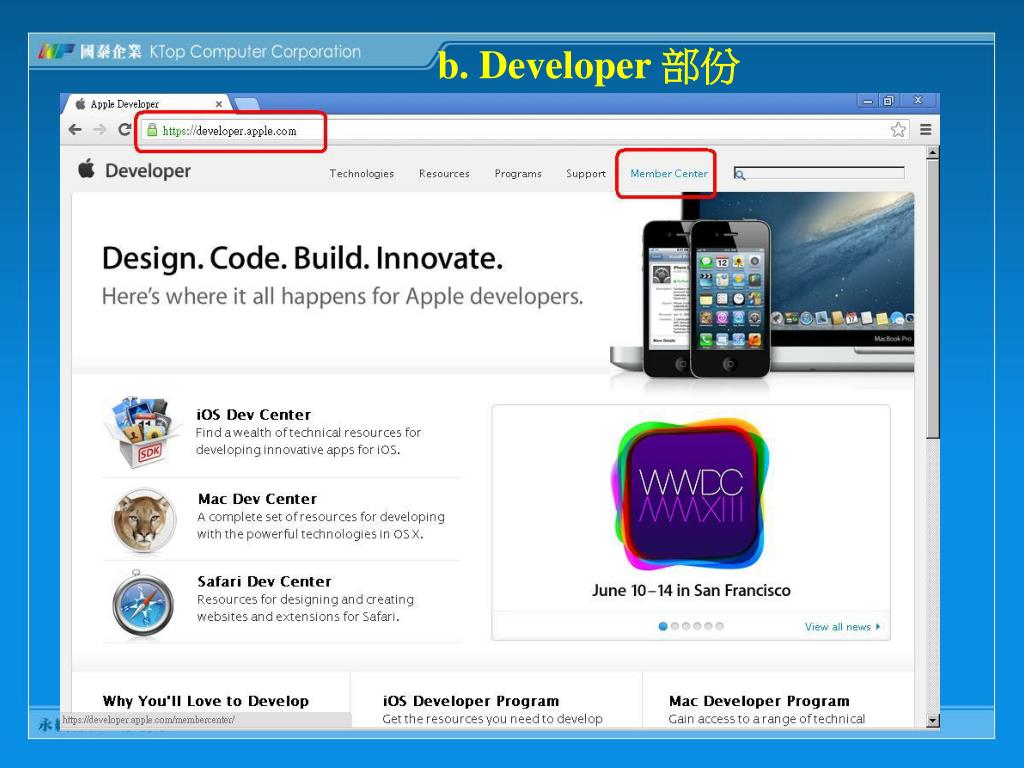Click 'Find a wealth of technical resources' text

pyautogui.click(x=308, y=441)
